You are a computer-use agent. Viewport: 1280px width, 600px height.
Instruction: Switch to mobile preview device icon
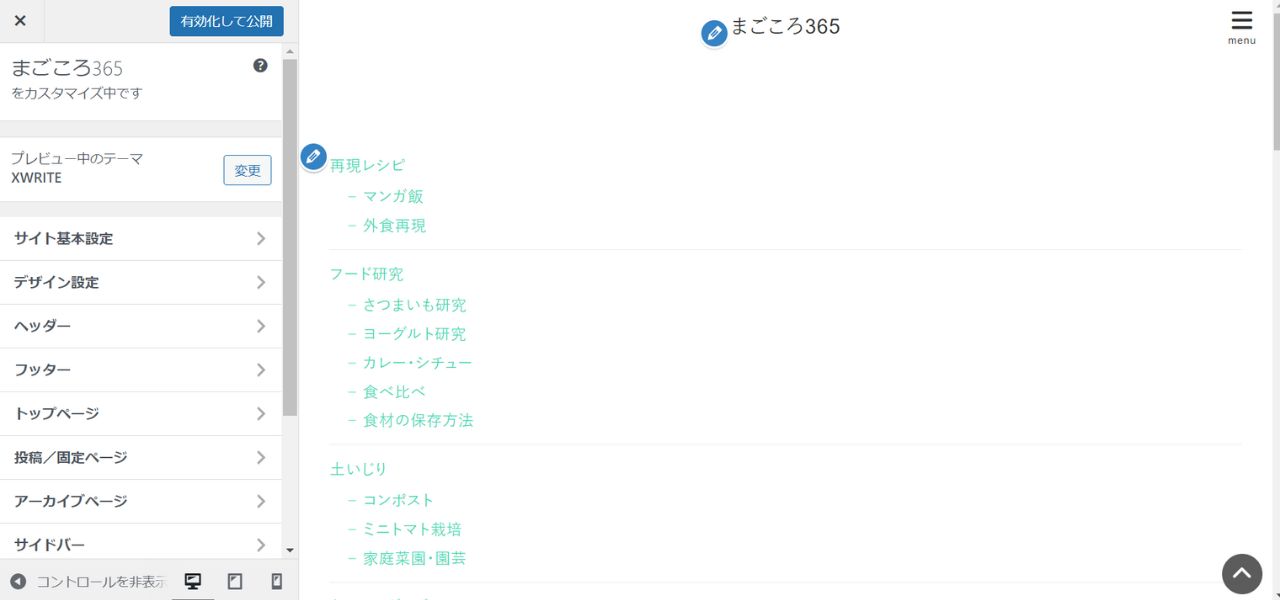[277, 581]
